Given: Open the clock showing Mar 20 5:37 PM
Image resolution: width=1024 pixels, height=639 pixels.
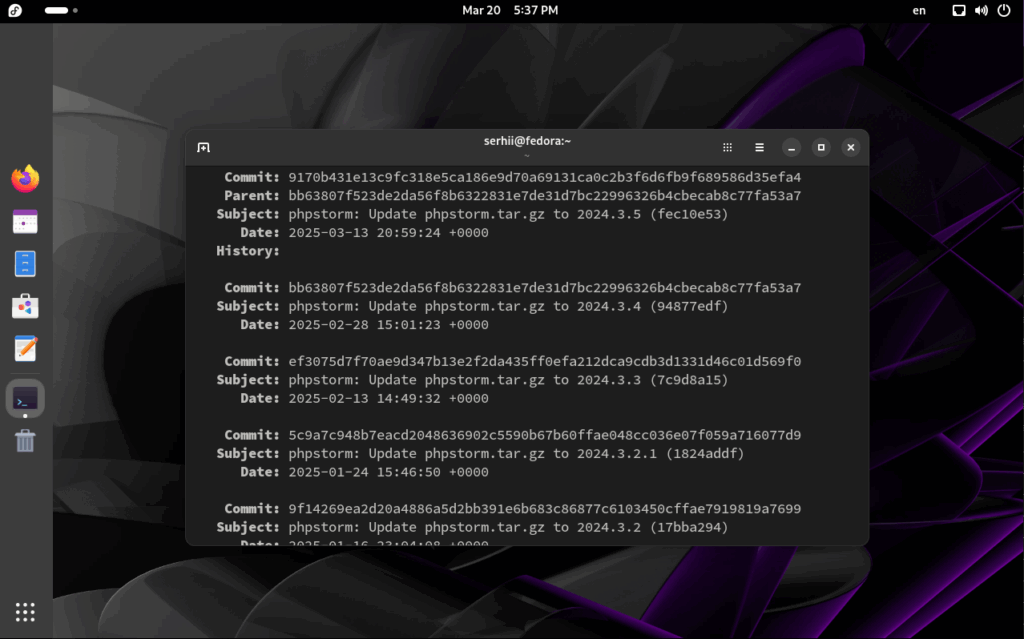Looking at the screenshot, I should pyautogui.click(x=510, y=10).
